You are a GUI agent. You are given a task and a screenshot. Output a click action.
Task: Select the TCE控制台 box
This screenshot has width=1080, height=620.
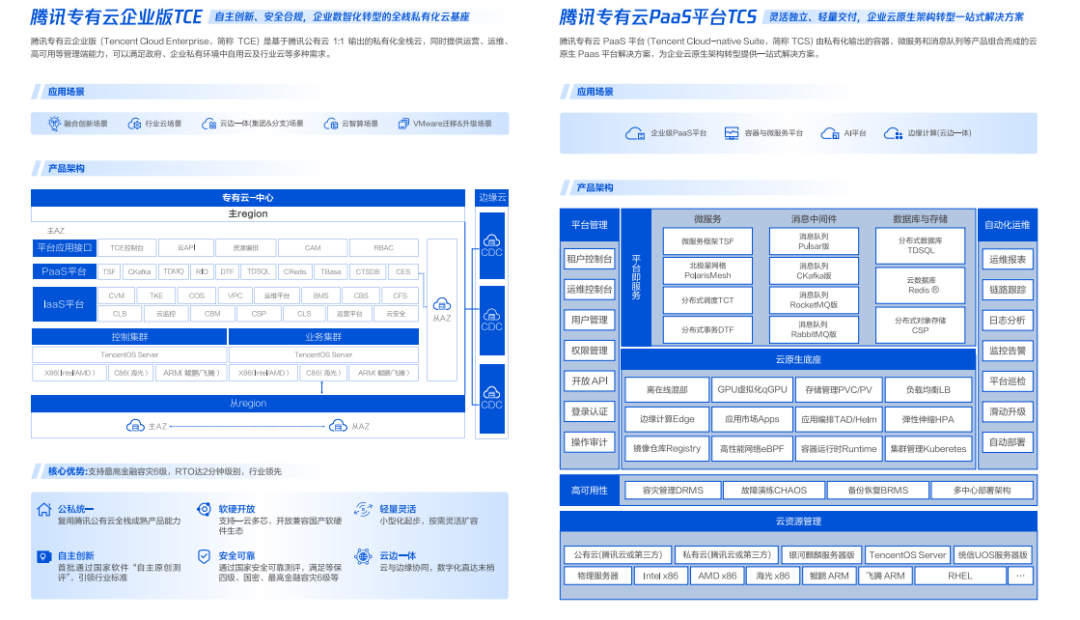coord(127,248)
